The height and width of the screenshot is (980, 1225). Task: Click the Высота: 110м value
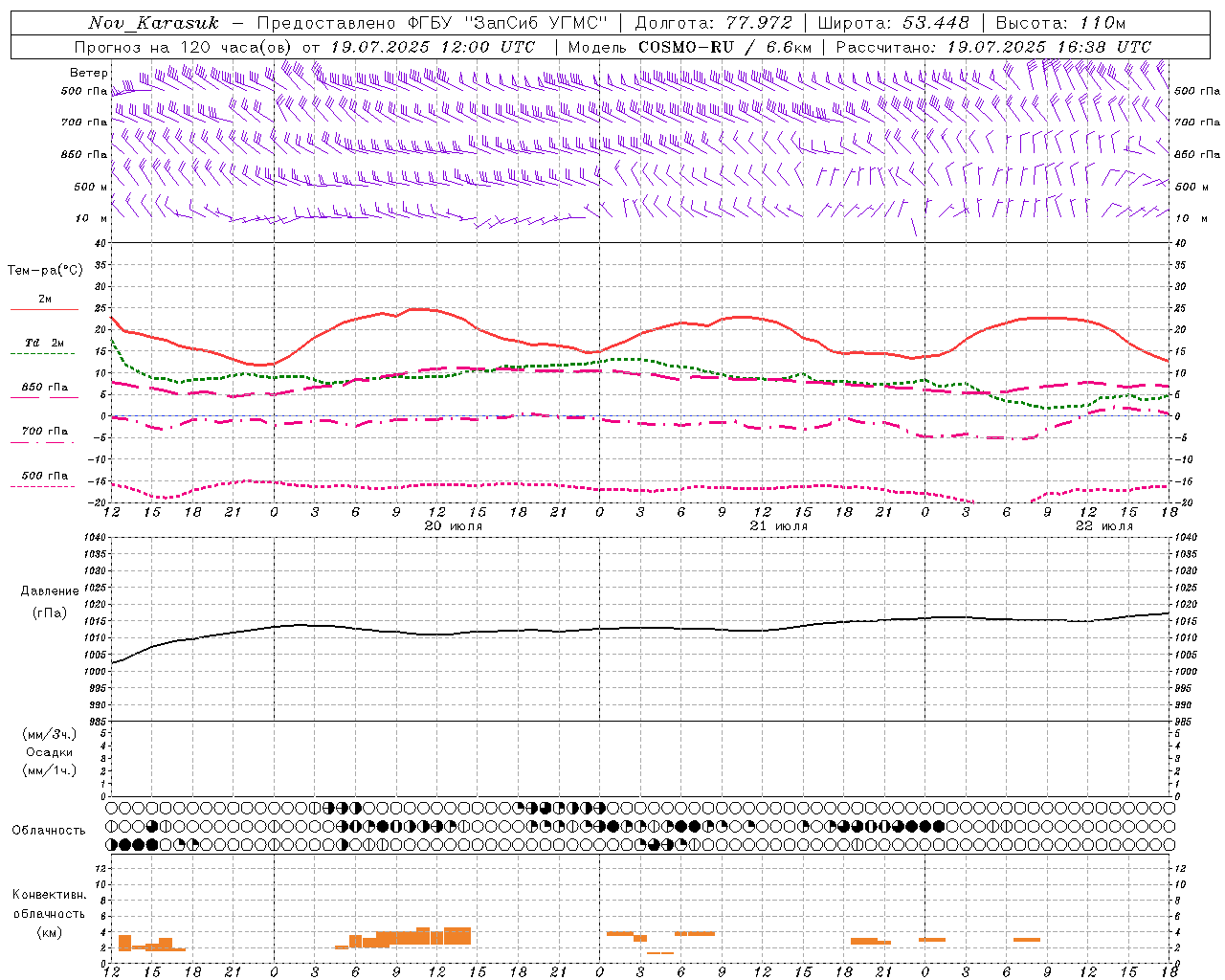pyautogui.click(x=1060, y=23)
